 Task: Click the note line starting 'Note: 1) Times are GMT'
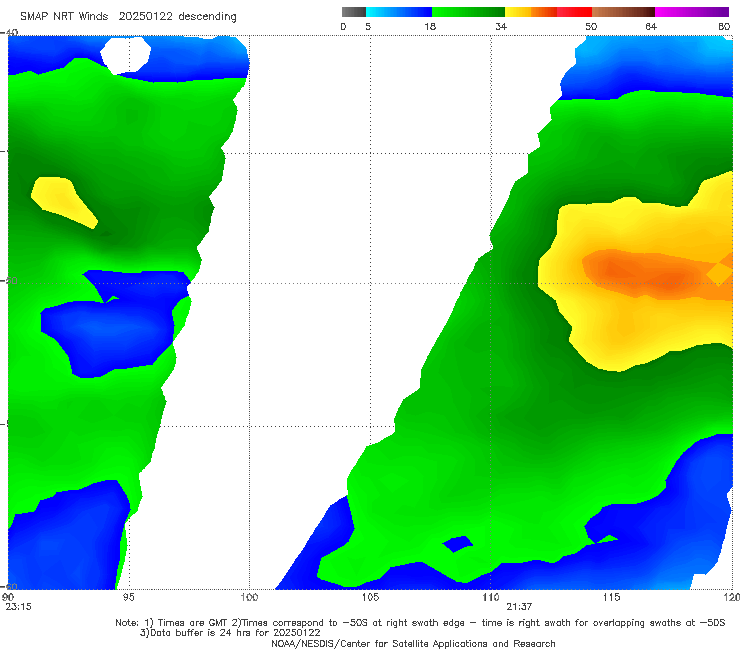(420, 623)
